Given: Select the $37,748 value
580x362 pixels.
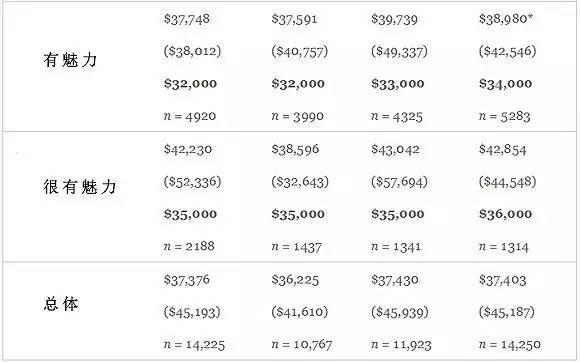Looking at the screenshot, I should coord(187,19).
